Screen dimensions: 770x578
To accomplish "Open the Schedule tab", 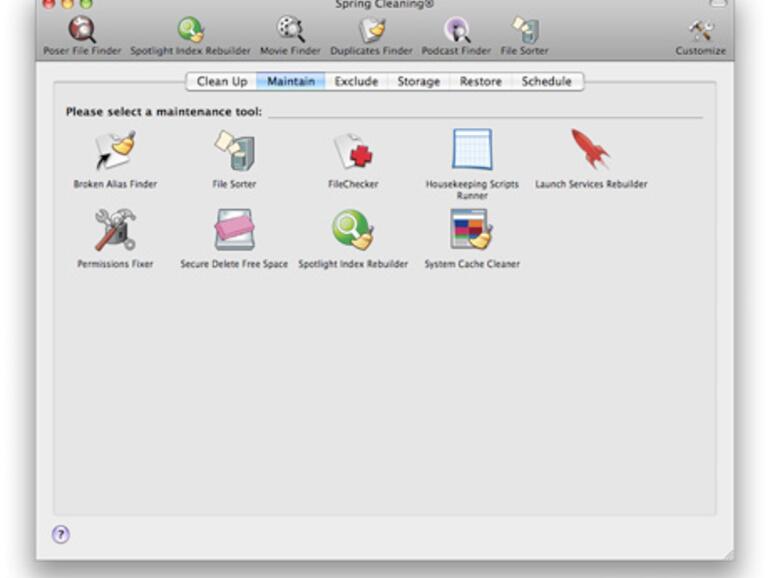I will [547, 82].
